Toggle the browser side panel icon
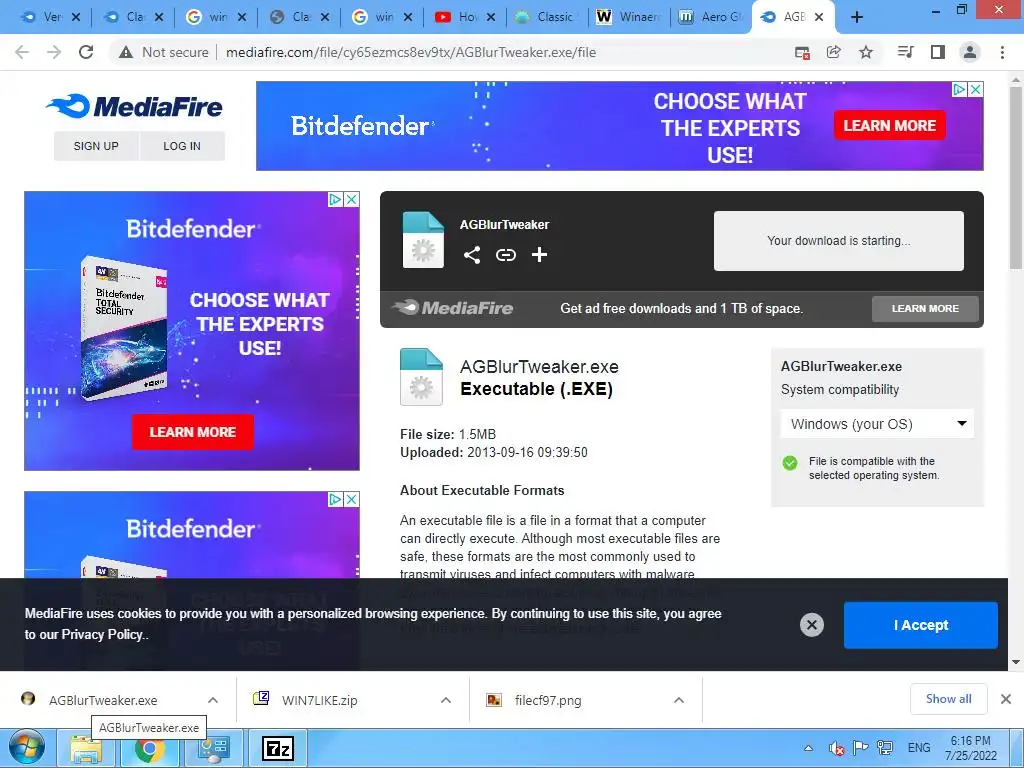The width and height of the screenshot is (1024, 768). coord(938,52)
